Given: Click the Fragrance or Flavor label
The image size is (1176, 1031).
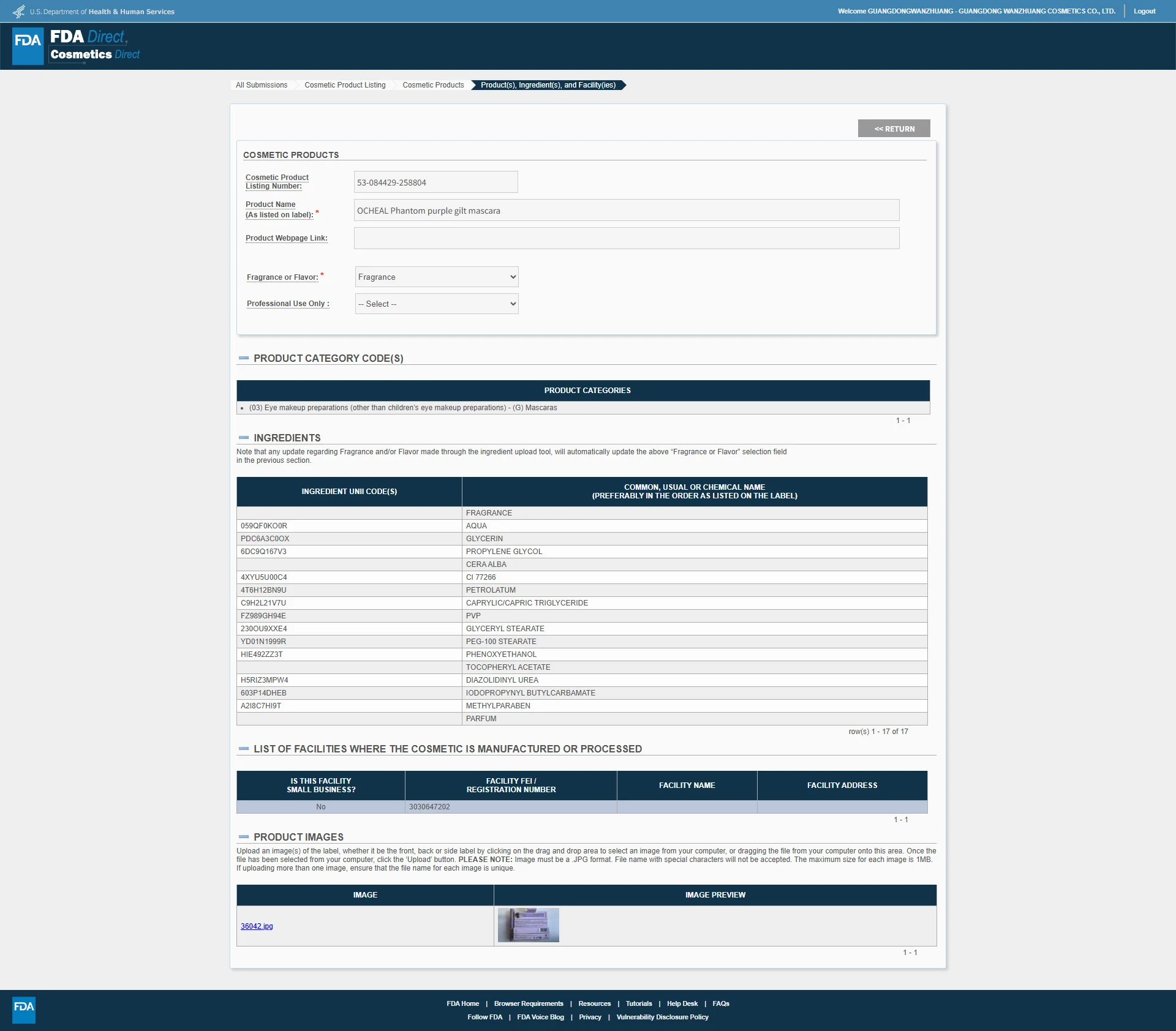Looking at the screenshot, I should click(282, 277).
